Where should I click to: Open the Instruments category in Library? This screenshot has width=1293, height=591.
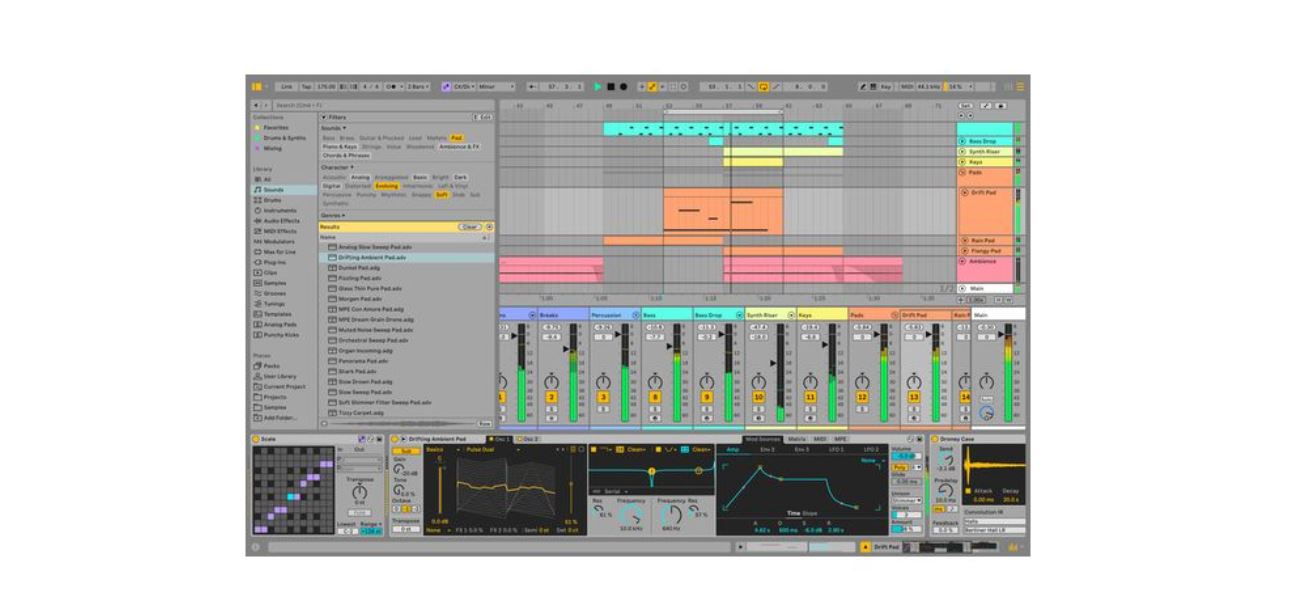click(x=279, y=211)
